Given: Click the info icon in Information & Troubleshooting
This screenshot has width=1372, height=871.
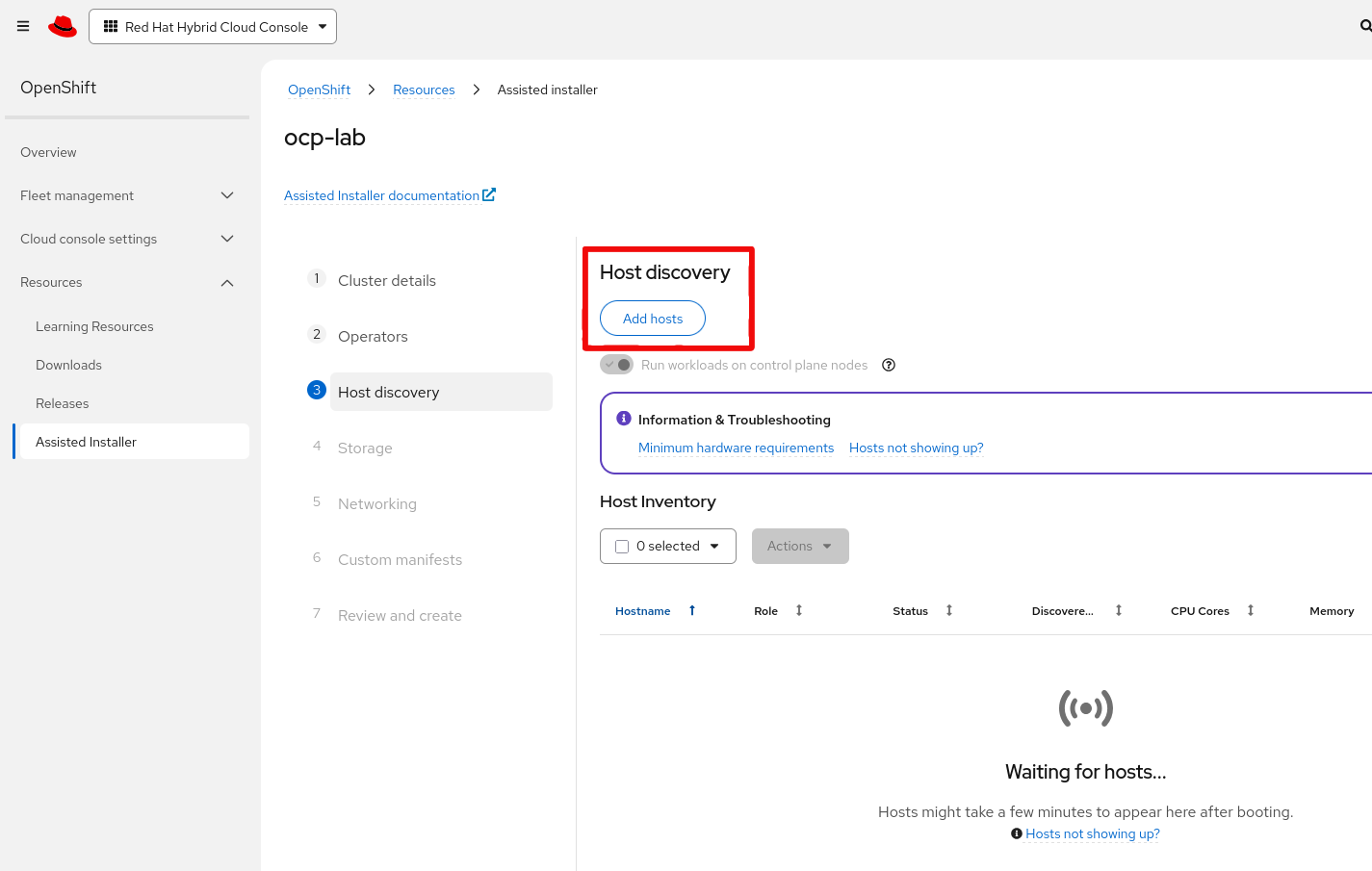Looking at the screenshot, I should pyautogui.click(x=624, y=419).
